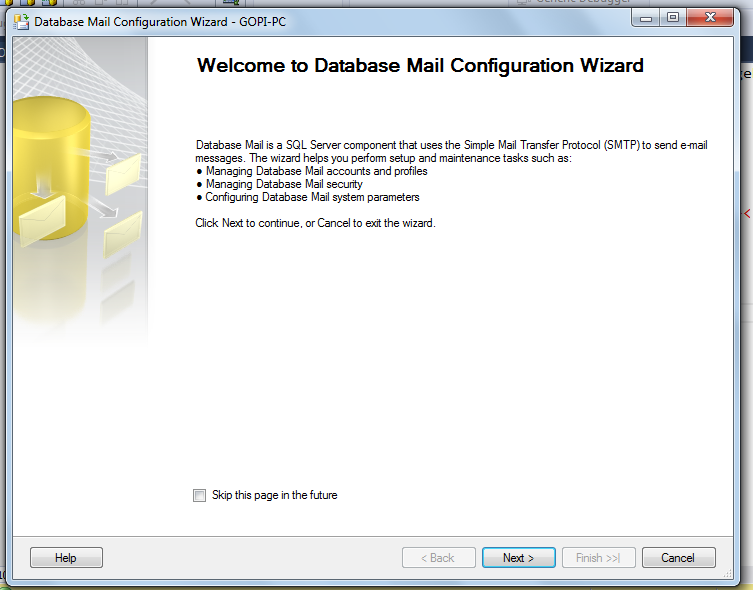Viewport: 753px width, 590px height.
Task: Close the Database Mail Configuration Wizard
Action: 710,18
